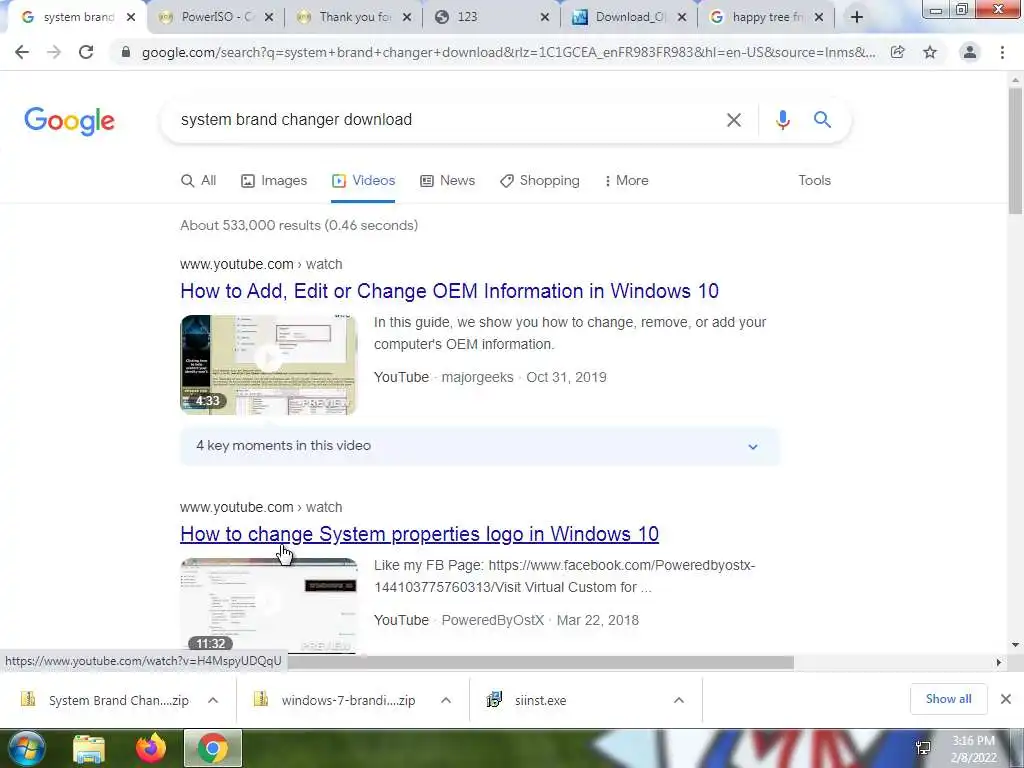
Task: Play the 4:33 video thumbnail
Action: click(268, 365)
